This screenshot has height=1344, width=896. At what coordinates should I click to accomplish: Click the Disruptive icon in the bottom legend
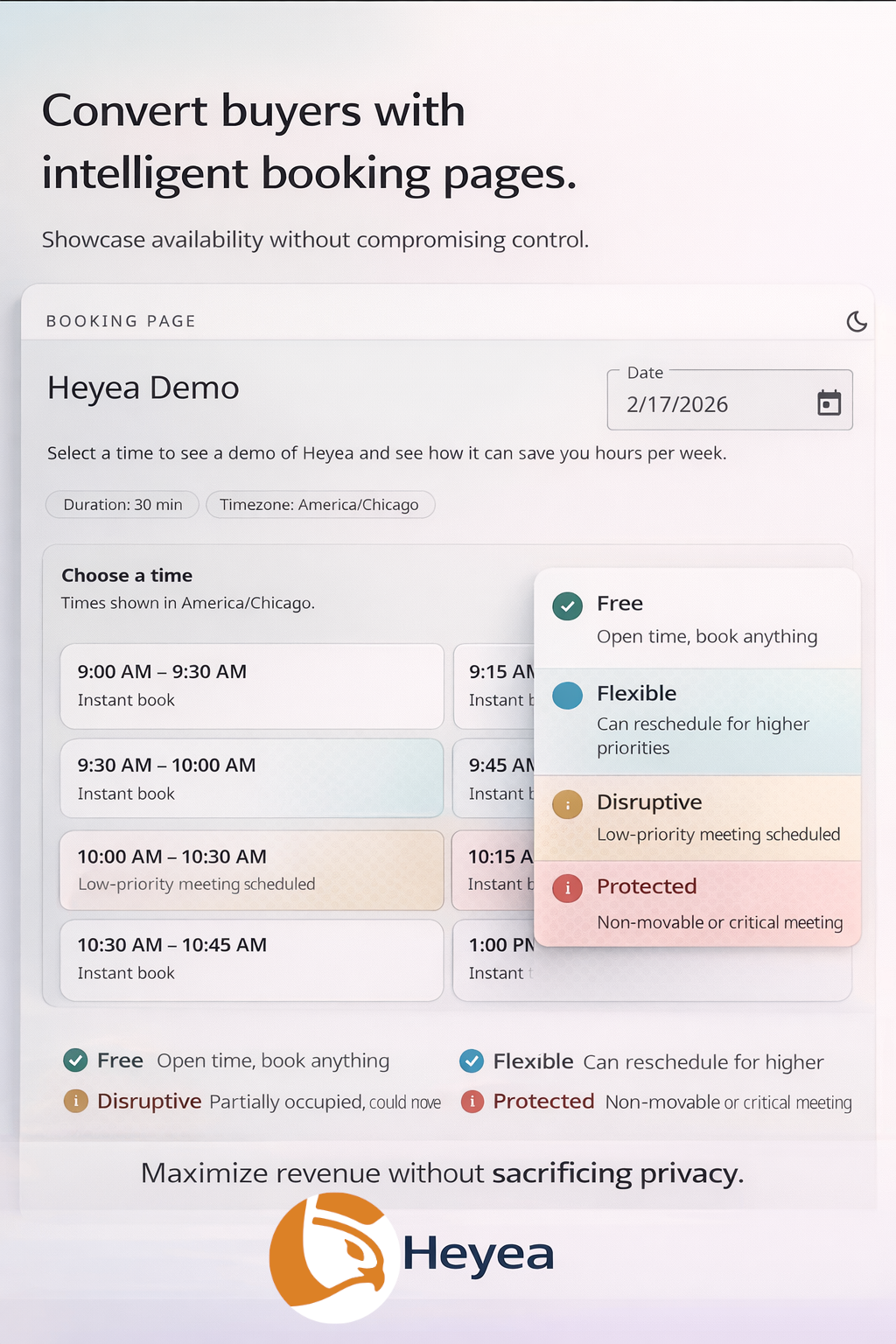point(75,1102)
